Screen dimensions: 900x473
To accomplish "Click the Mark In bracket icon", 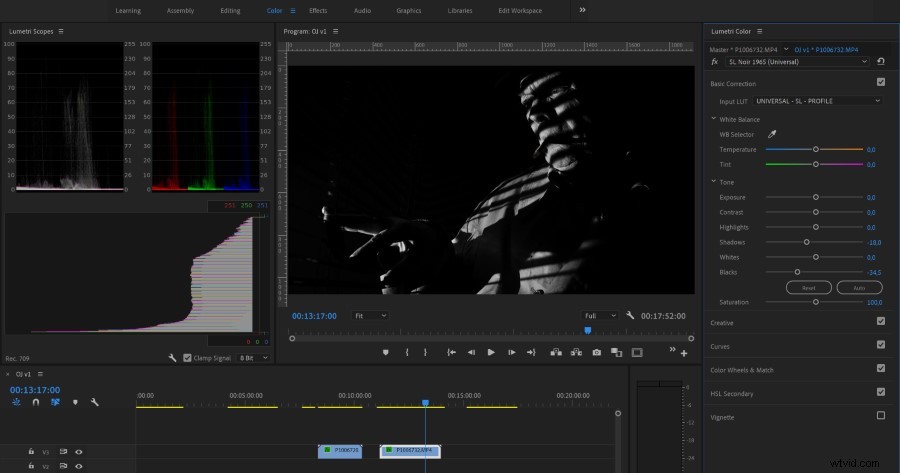I will coord(407,352).
